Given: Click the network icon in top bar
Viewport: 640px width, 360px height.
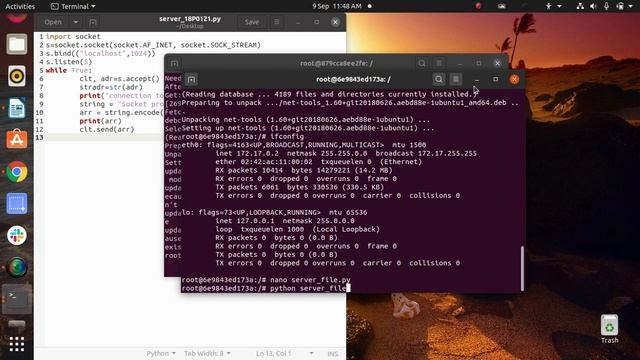Looking at the screenshot, I should pyautogui.click(x=580, y=6).
